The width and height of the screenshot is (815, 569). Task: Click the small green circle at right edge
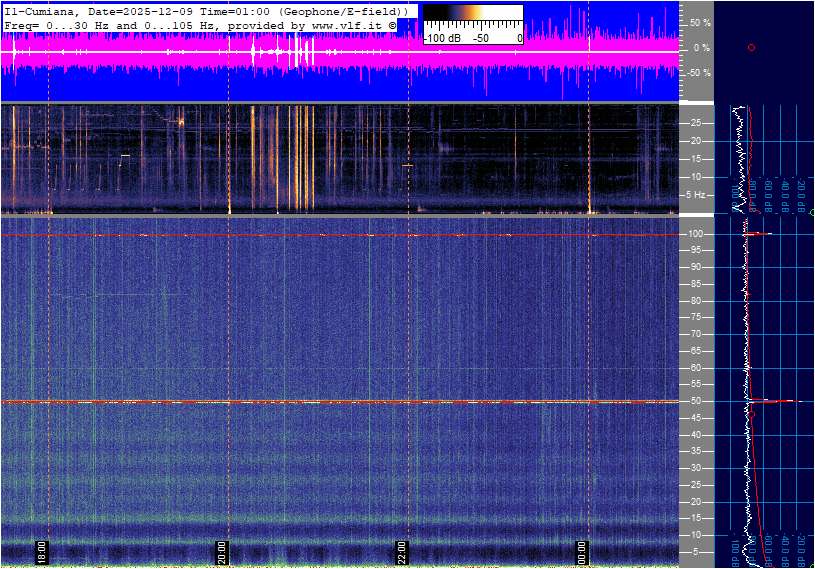point(811,212)
